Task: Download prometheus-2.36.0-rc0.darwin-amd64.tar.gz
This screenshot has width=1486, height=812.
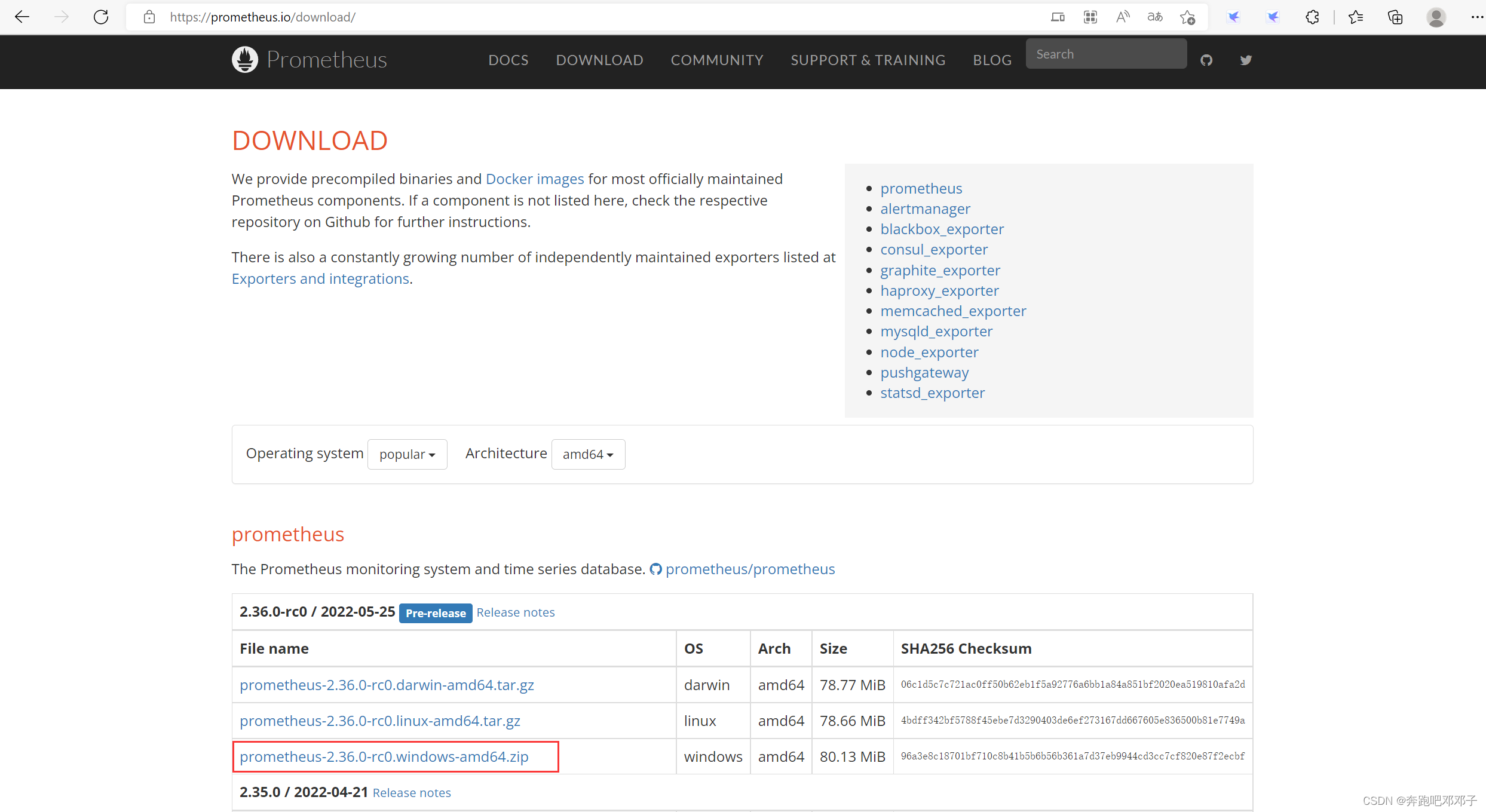Action: 387,685
